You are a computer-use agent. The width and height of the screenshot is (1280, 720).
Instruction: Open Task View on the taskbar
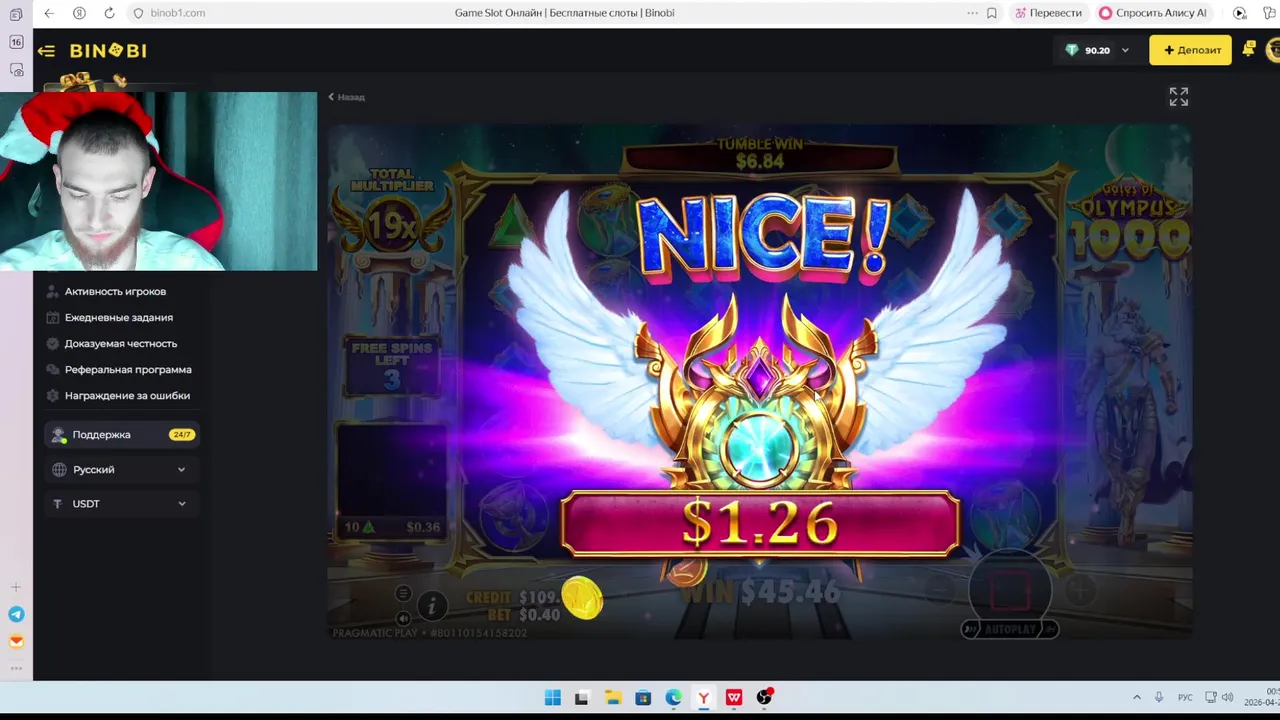[x=582, y=697]
